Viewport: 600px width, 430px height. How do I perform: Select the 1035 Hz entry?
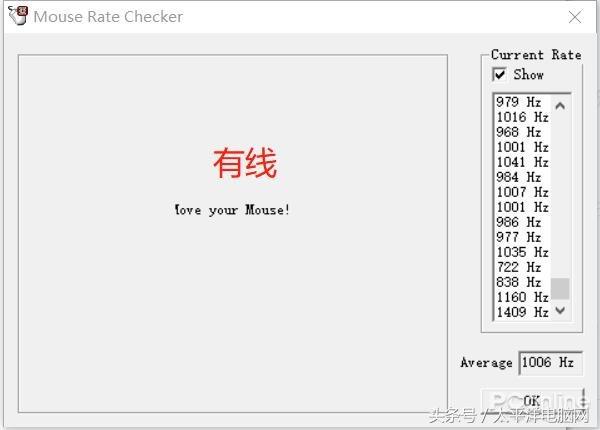coord(522,252)
